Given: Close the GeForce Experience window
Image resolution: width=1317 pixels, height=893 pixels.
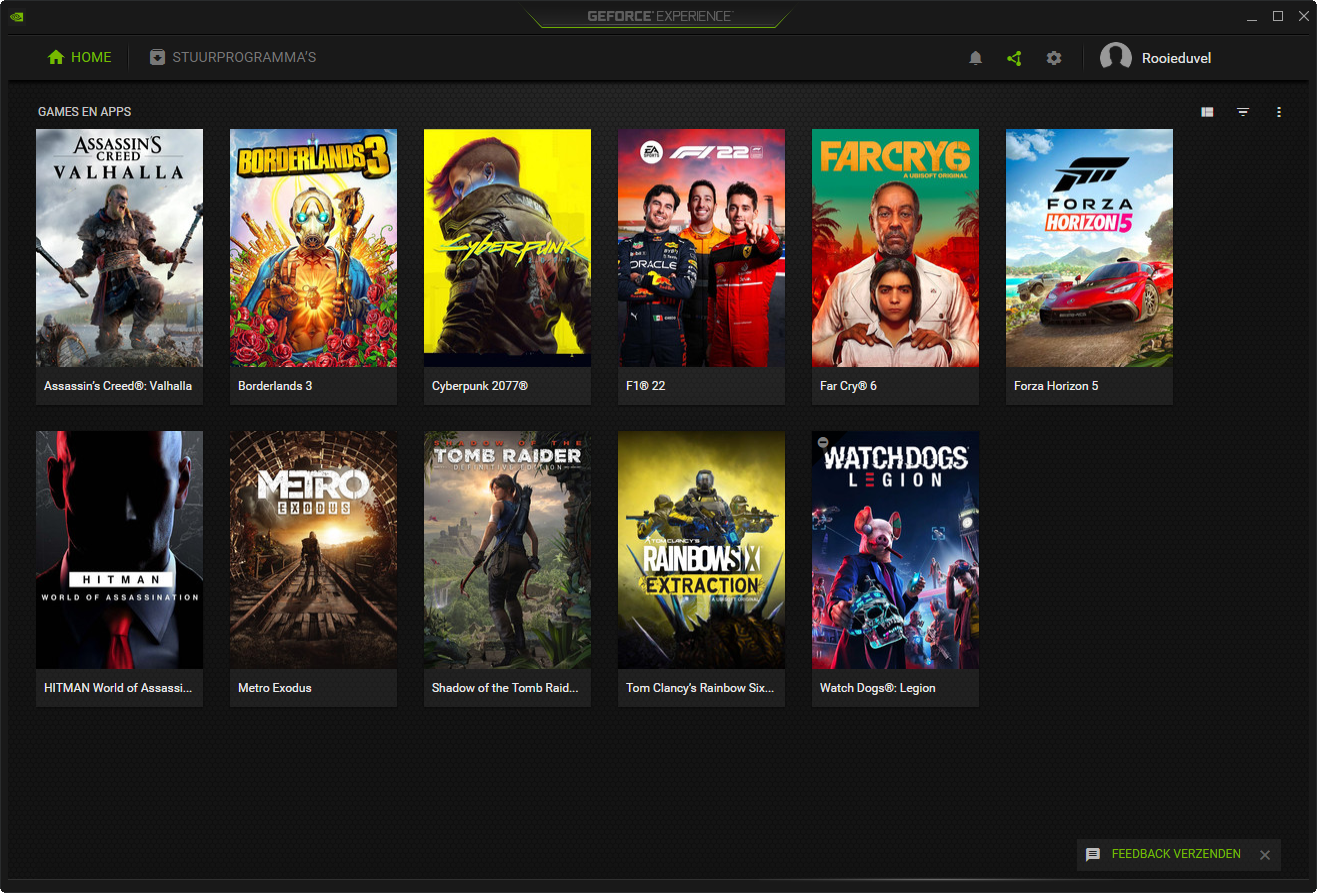Looking at the screenshot, I should click(x=1302, y=17).
